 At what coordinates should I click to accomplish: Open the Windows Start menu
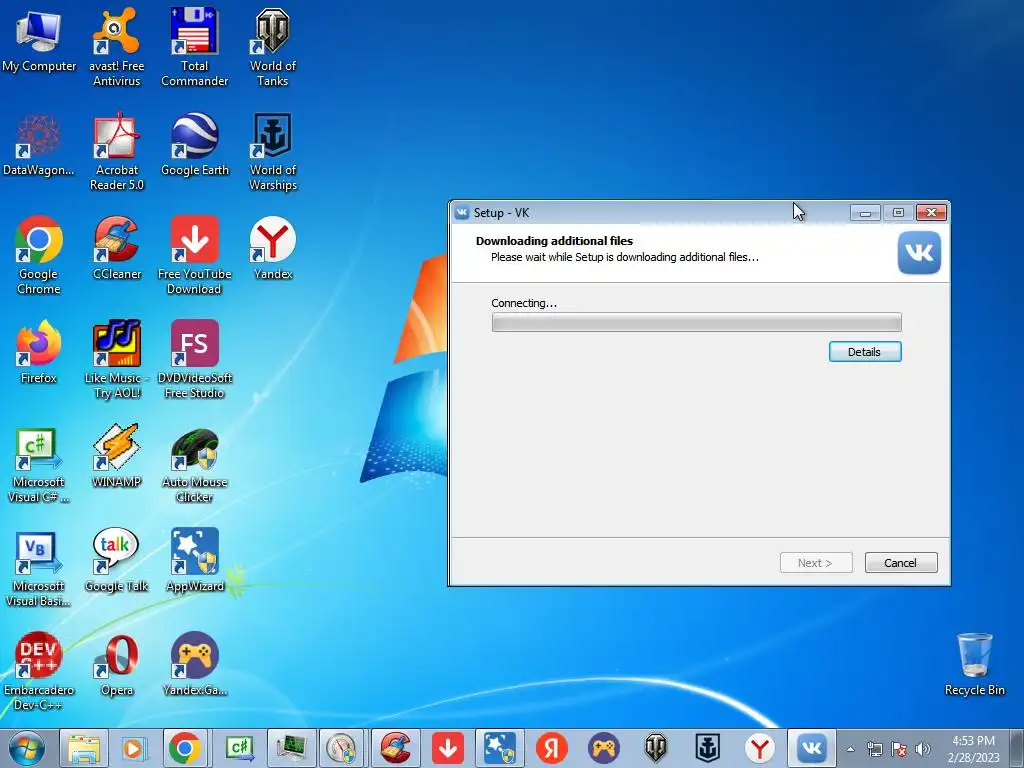(27, 748)
